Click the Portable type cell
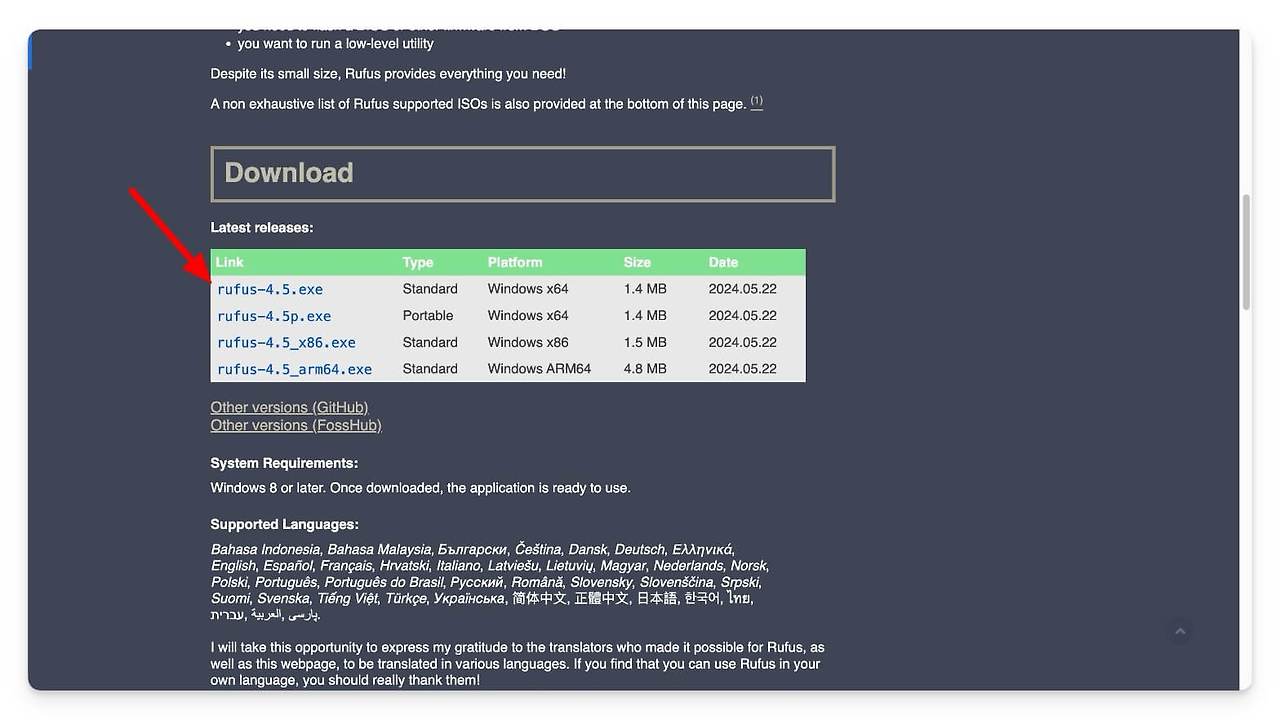This screenshot has width=1280, height=720. (x=428, y=315)
